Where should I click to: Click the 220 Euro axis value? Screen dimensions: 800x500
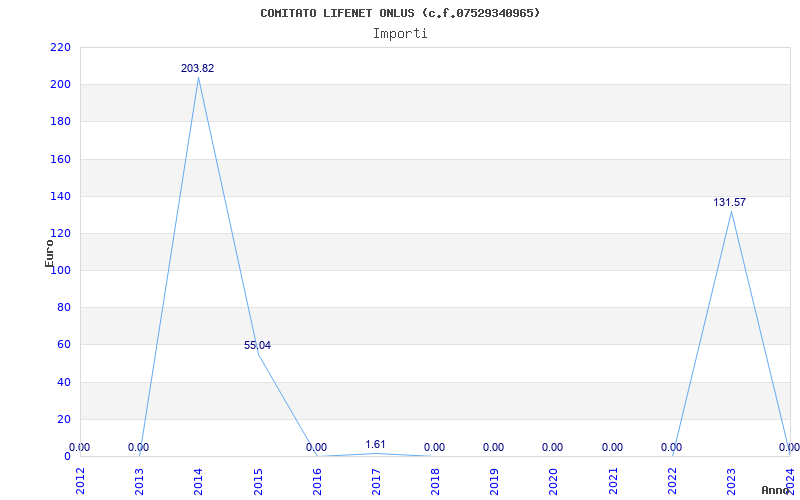click(x=60, y=47)
